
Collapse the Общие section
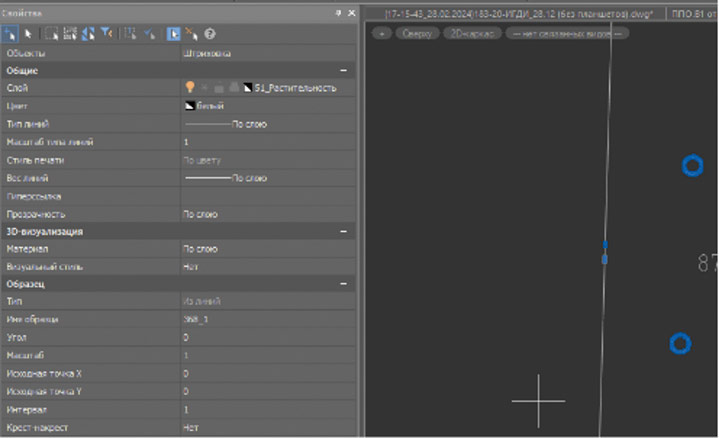[343, 71]
